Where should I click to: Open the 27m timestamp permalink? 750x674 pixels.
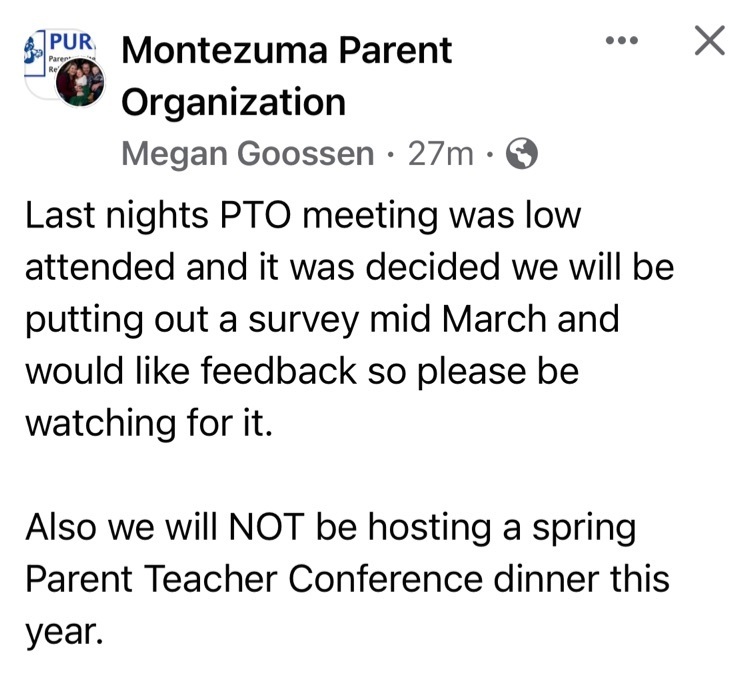tap(441, 155)
